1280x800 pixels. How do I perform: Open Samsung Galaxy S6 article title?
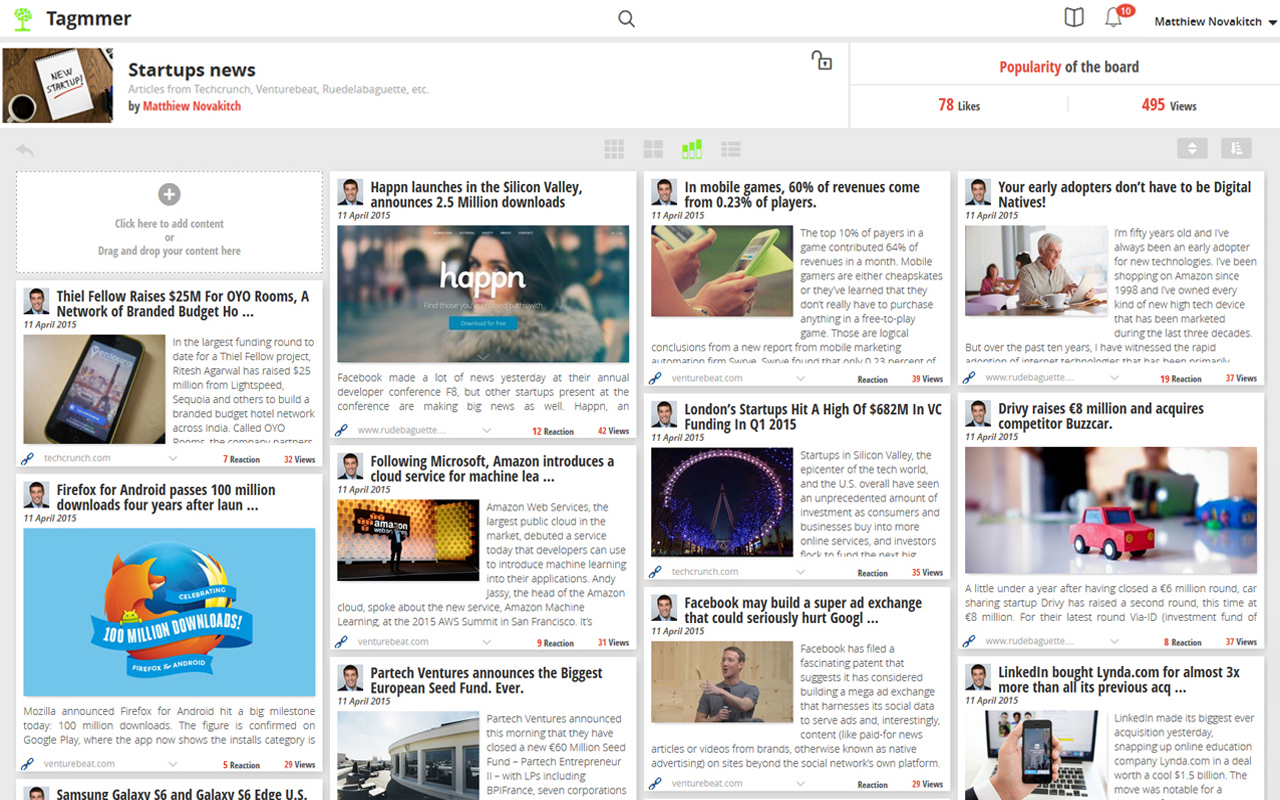(x=181, y=794)
